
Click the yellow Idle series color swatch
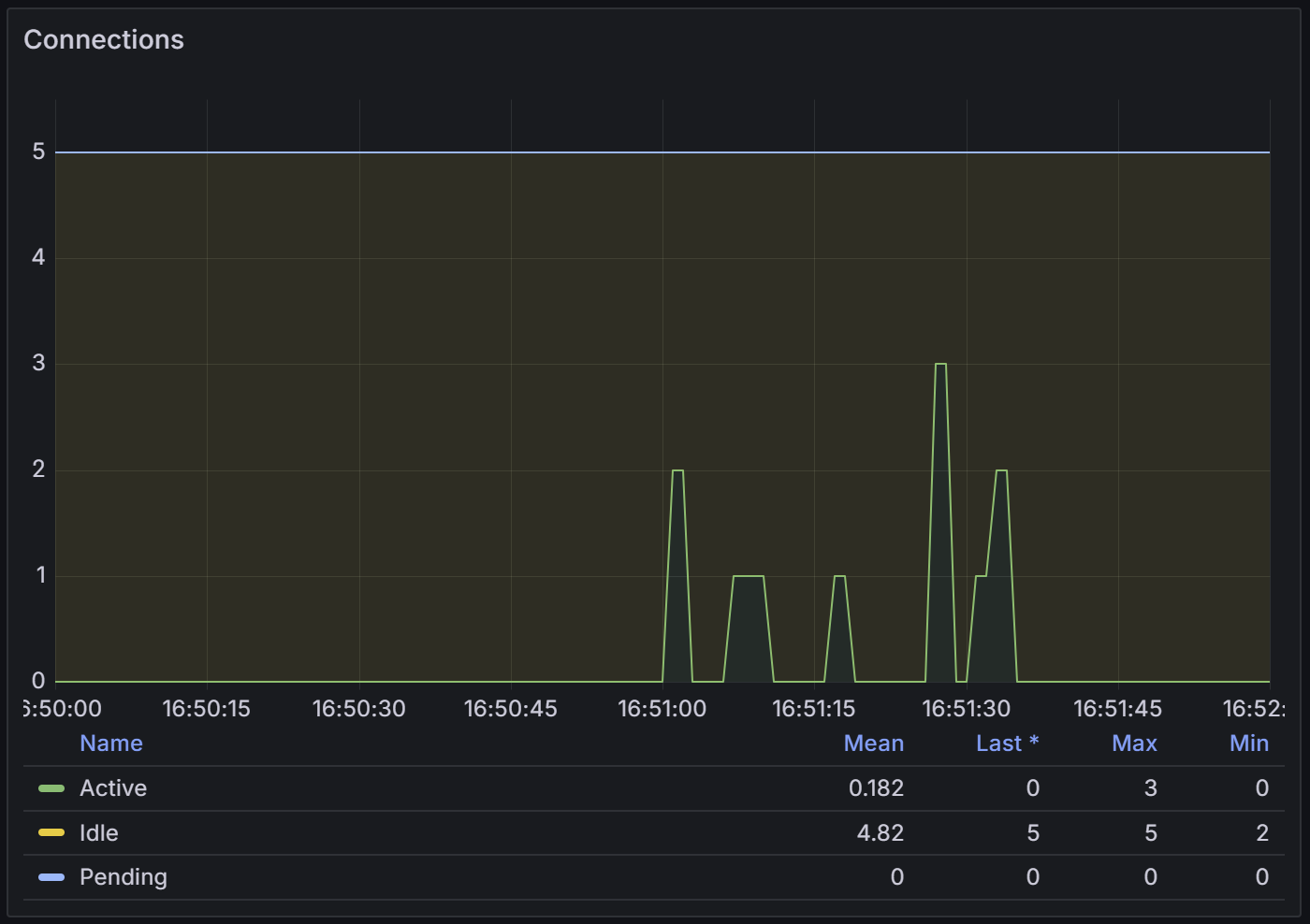(x=51, y=832)
